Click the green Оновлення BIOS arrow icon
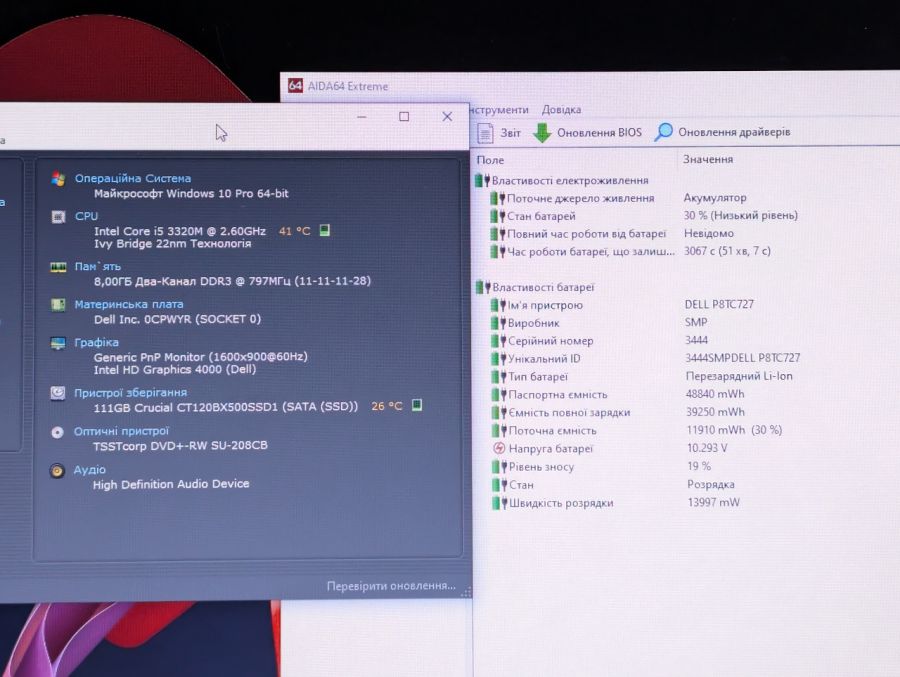The image size is (900, 677). pyautogui.click(x=541, y=133)
